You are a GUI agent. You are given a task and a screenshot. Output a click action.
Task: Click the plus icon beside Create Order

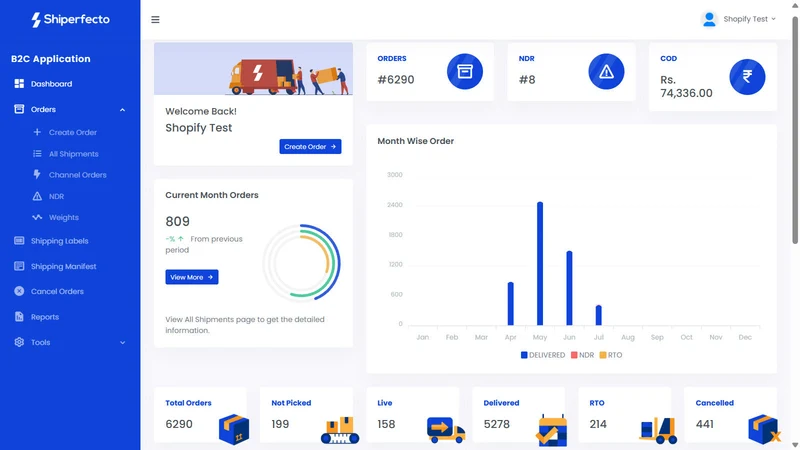[37, 132]
